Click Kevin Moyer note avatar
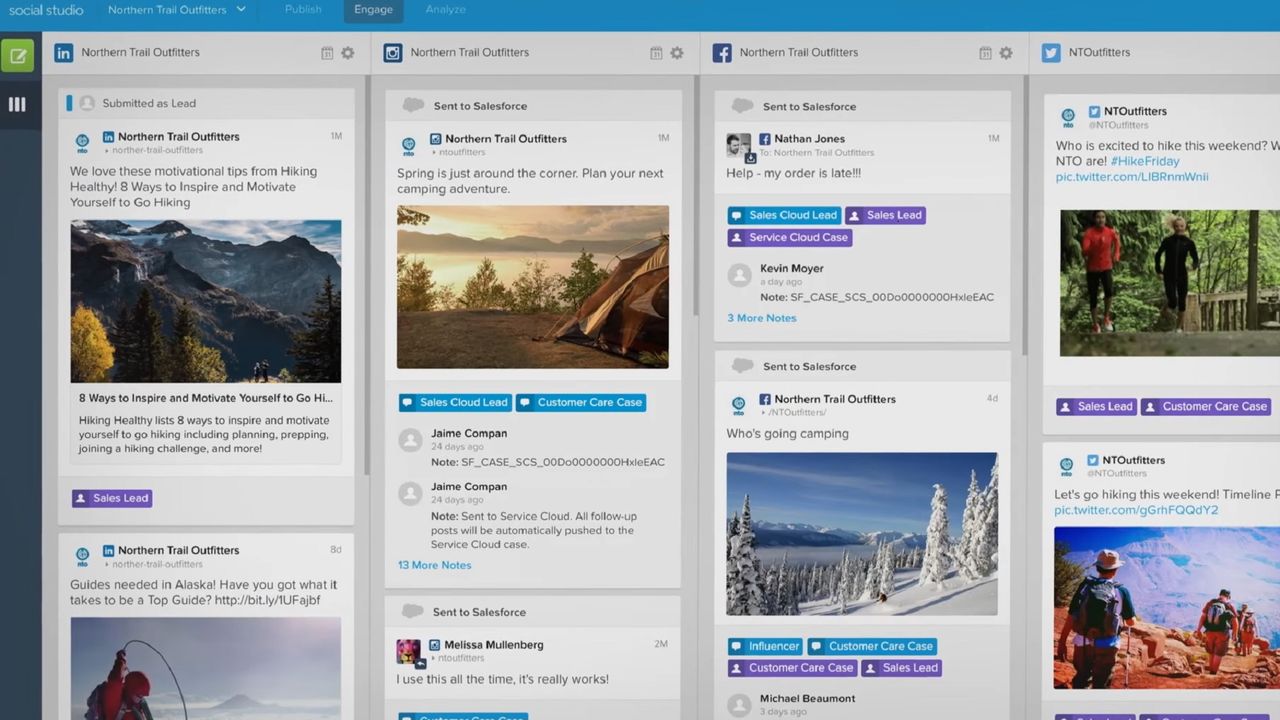 [x=739, y=275]
